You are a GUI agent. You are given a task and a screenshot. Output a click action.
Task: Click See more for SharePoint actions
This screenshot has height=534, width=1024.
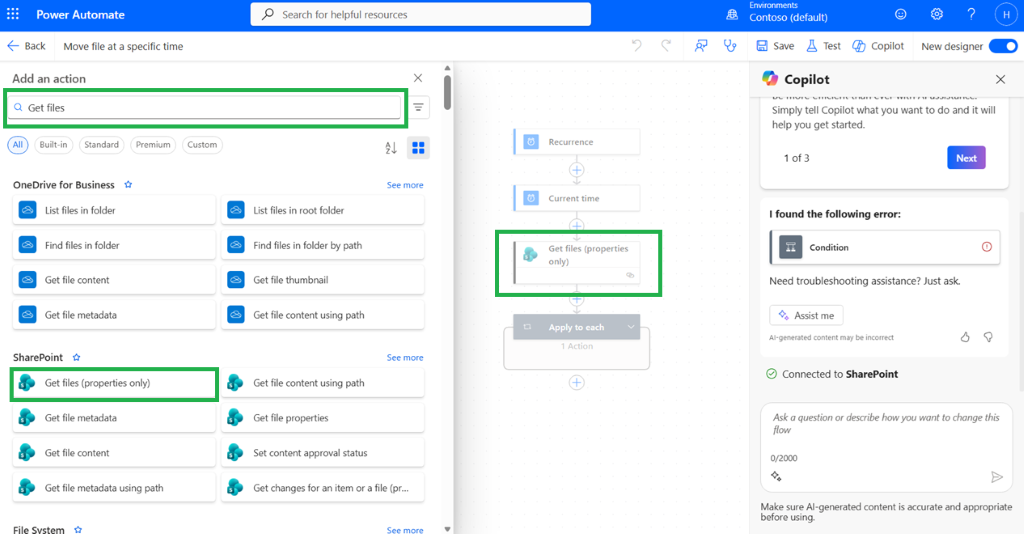coord(405,357)
